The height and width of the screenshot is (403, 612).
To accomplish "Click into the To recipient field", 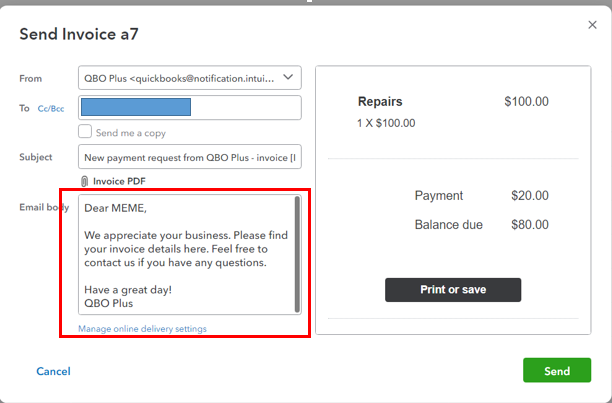I will coord(190,107).
